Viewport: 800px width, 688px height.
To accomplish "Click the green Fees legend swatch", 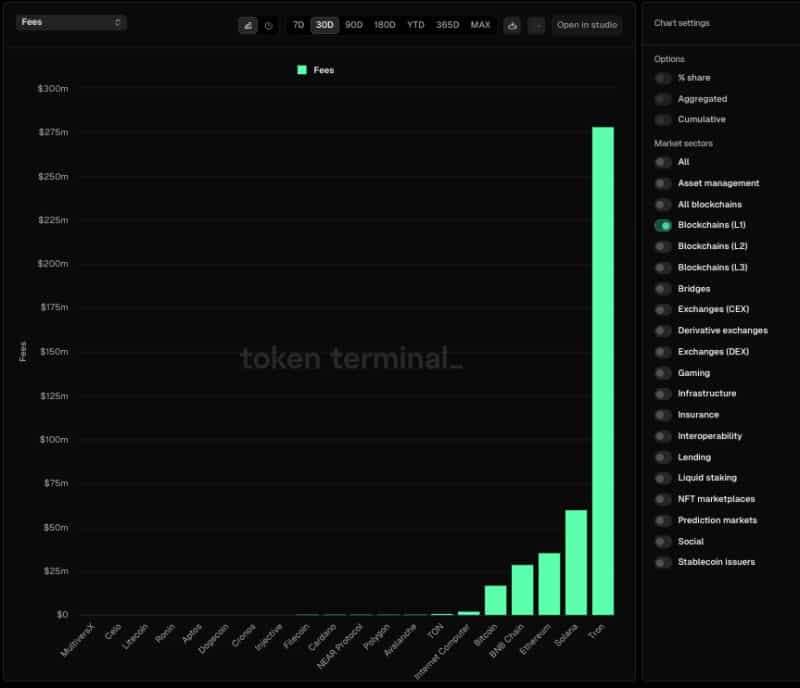I will click(x=302, y=70).
